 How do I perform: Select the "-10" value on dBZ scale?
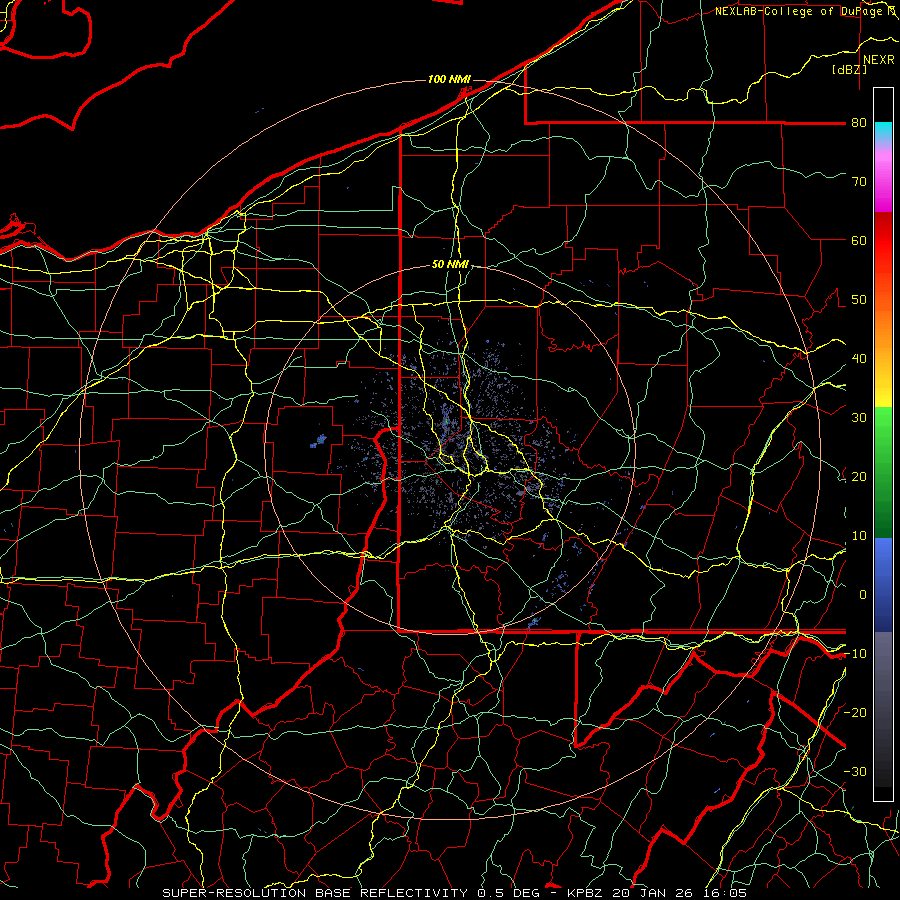(x=855, y=654)
